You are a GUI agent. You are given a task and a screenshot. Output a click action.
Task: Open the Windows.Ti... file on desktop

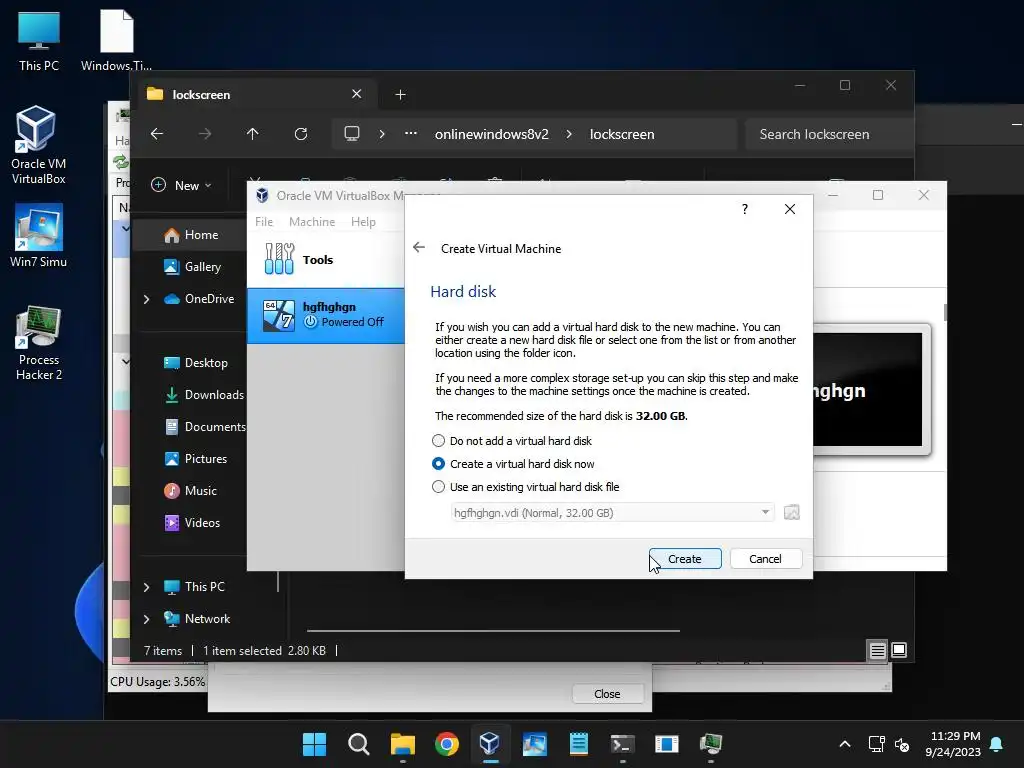(116, 41)
